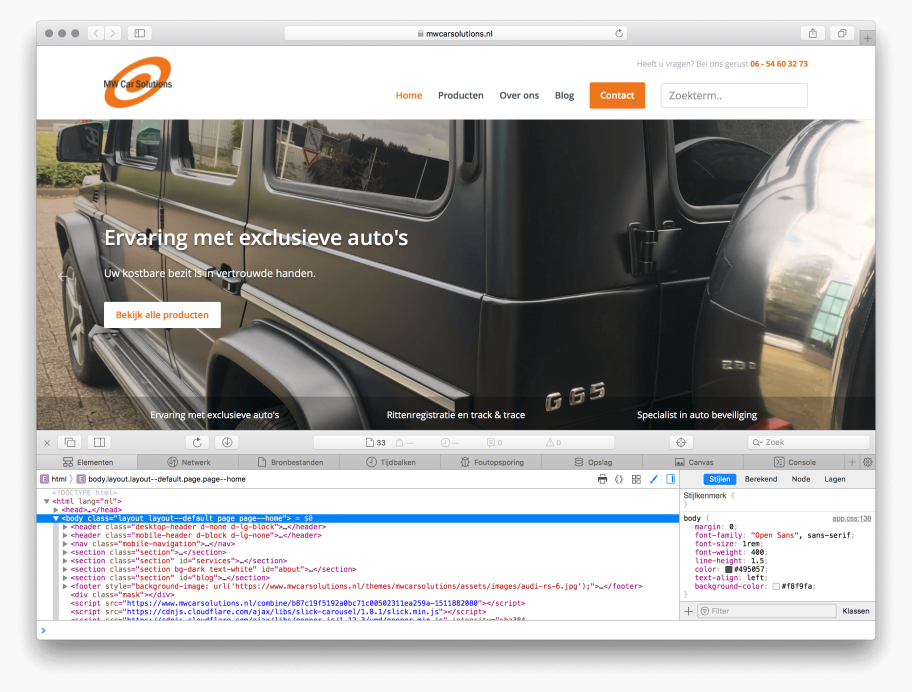Go to the Blog page

[x=564, y=95]
